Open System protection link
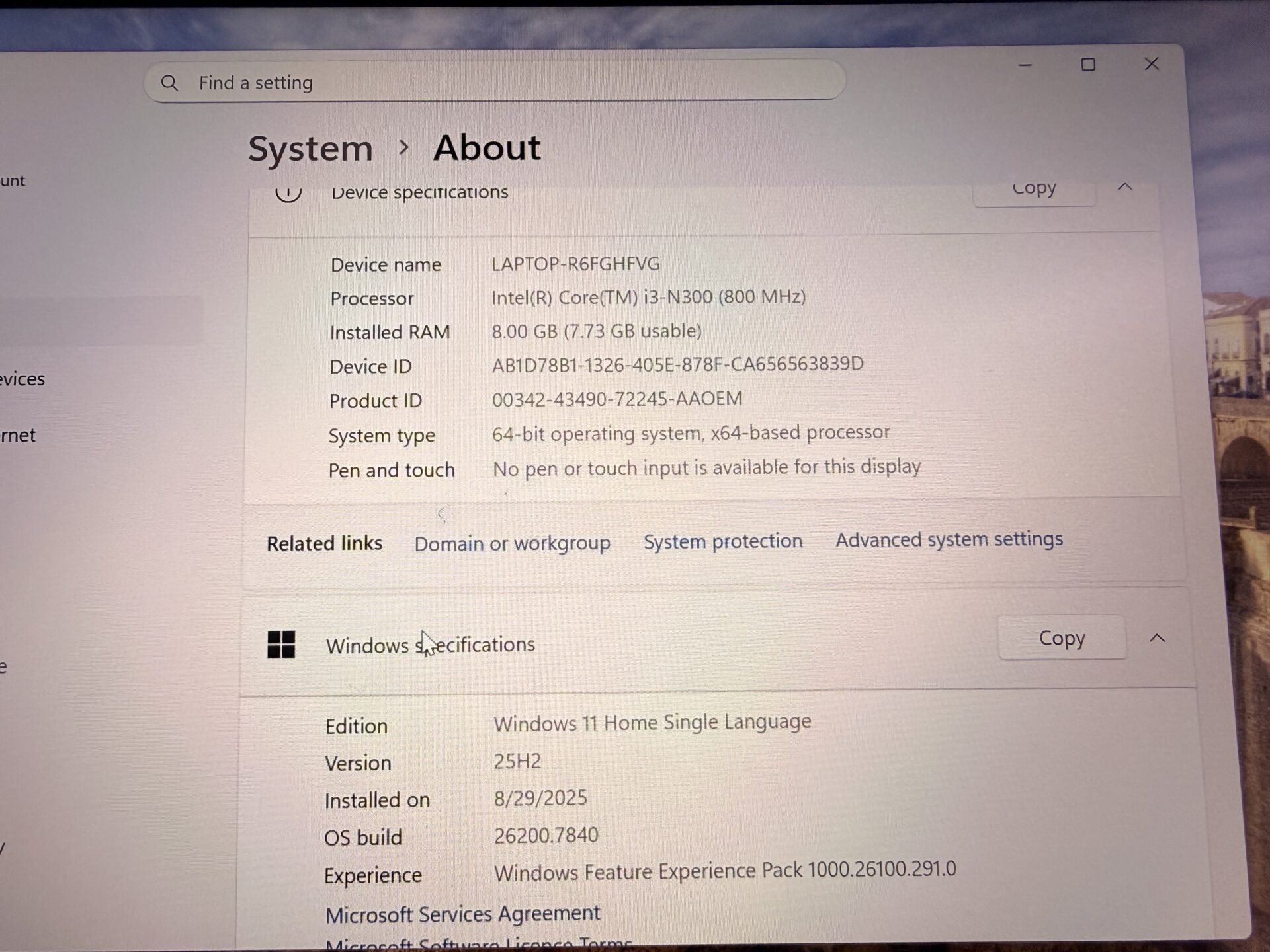The image size is (1270, 952). tap(723, 541)
